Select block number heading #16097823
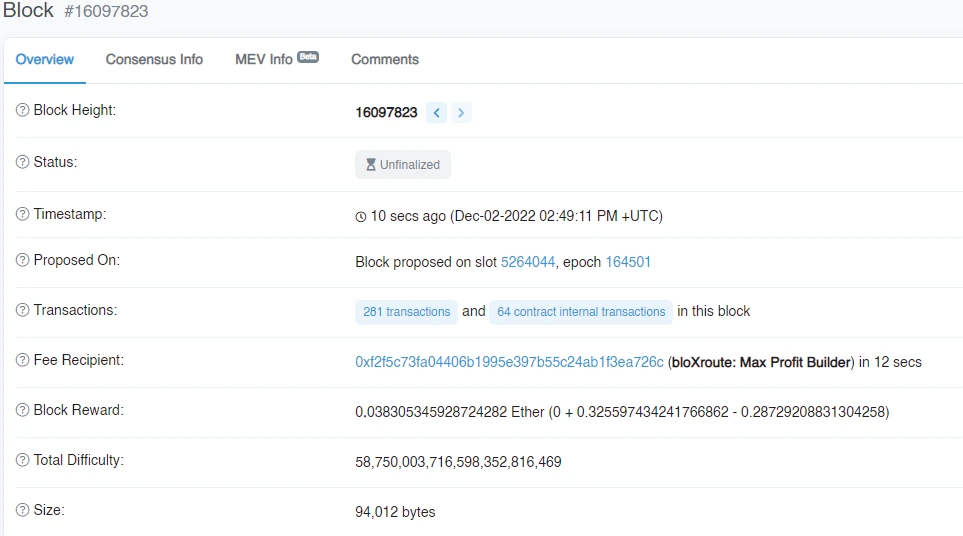Image resolution: width=963 pixels, height=536 pixels. (106, 11)
